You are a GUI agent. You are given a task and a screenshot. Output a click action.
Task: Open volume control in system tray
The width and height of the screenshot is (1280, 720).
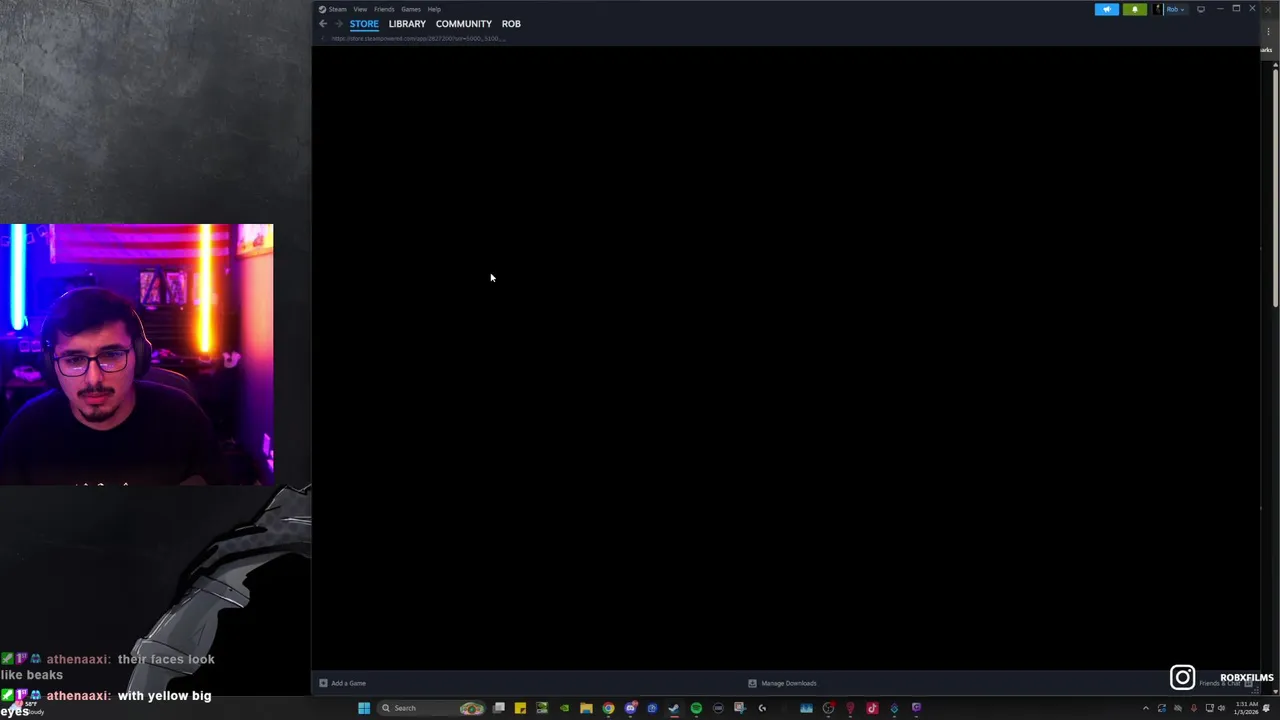1221,708
